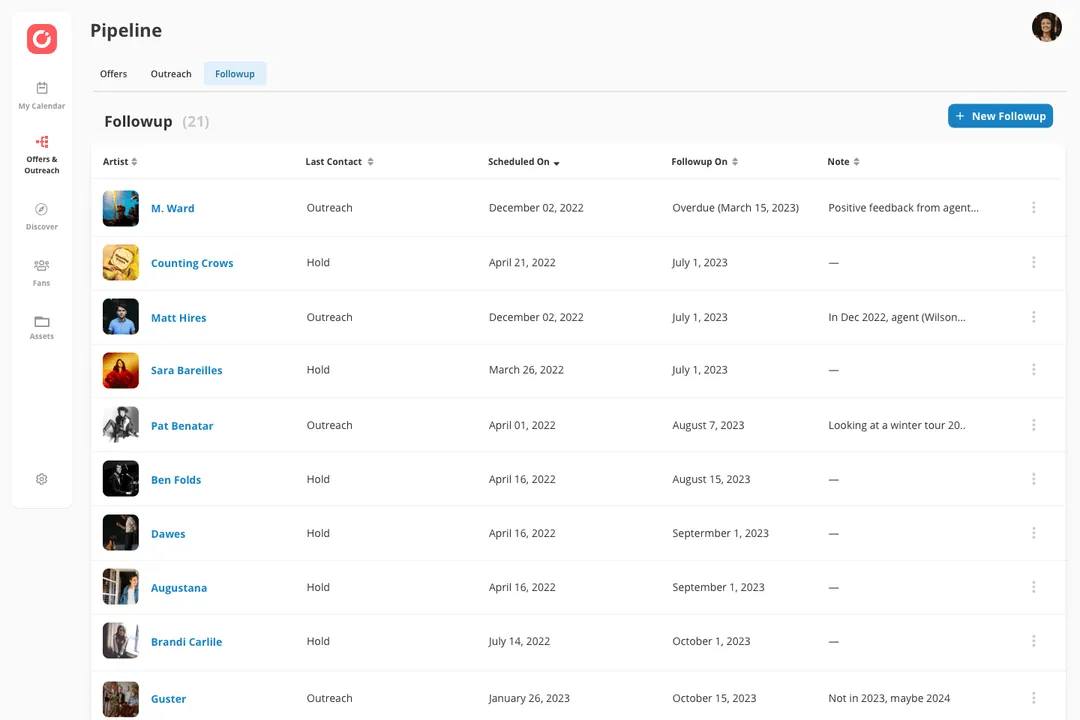Click Pat Benatar's artist thumbnail

coord(121,424)
